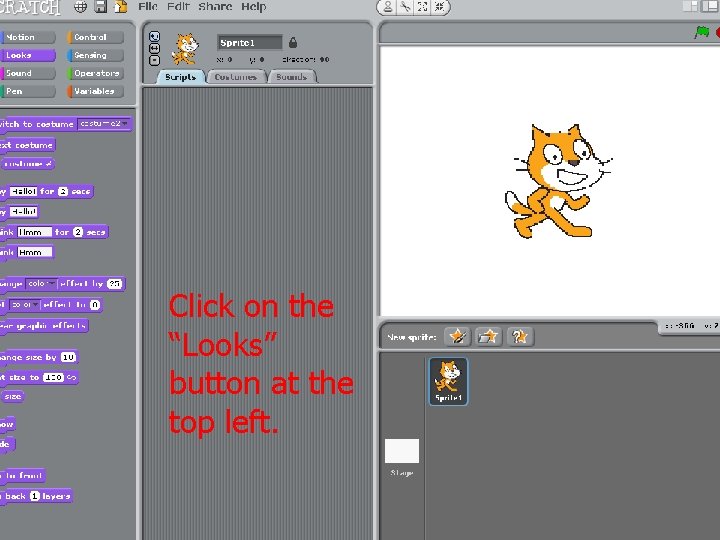Click the small stage view mode icon
This screenshot has height=540, width=720.
pos(690,6)
